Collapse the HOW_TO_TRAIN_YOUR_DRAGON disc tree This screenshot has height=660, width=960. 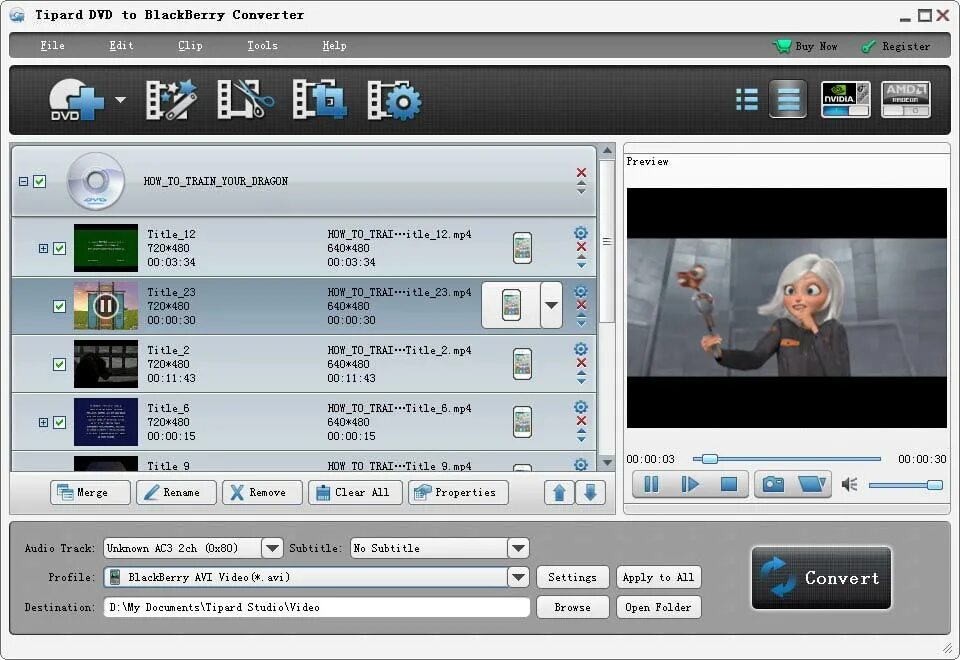(x=23, y=181)
